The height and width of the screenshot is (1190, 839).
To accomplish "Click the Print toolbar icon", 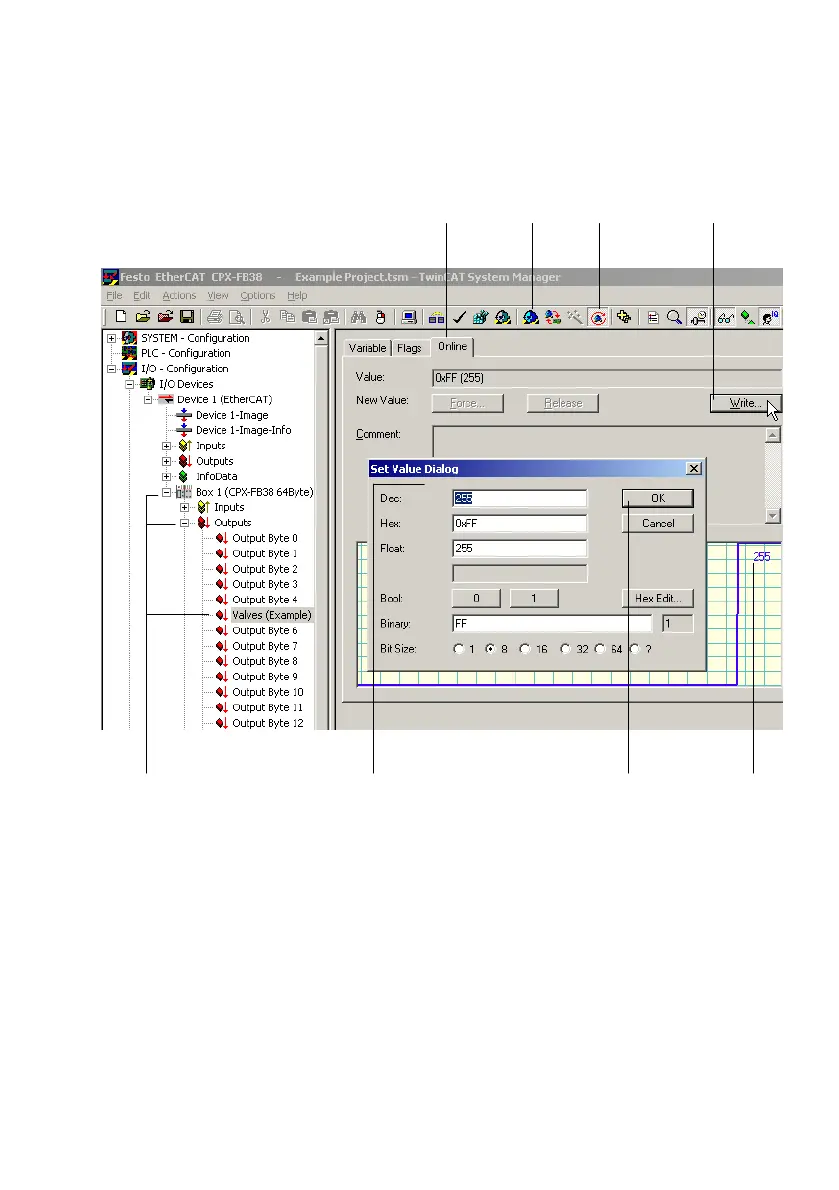I will (x=215, y=317).
